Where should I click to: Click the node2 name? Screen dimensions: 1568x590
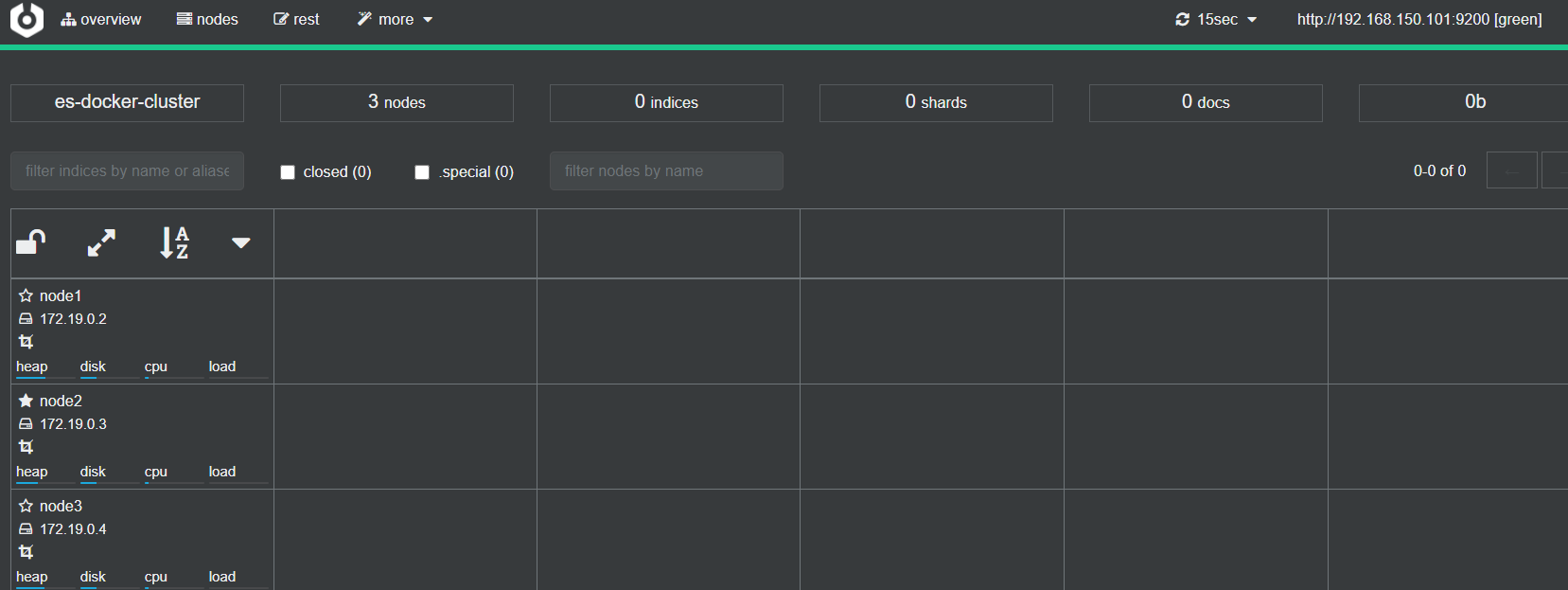(x=61, y=401)
